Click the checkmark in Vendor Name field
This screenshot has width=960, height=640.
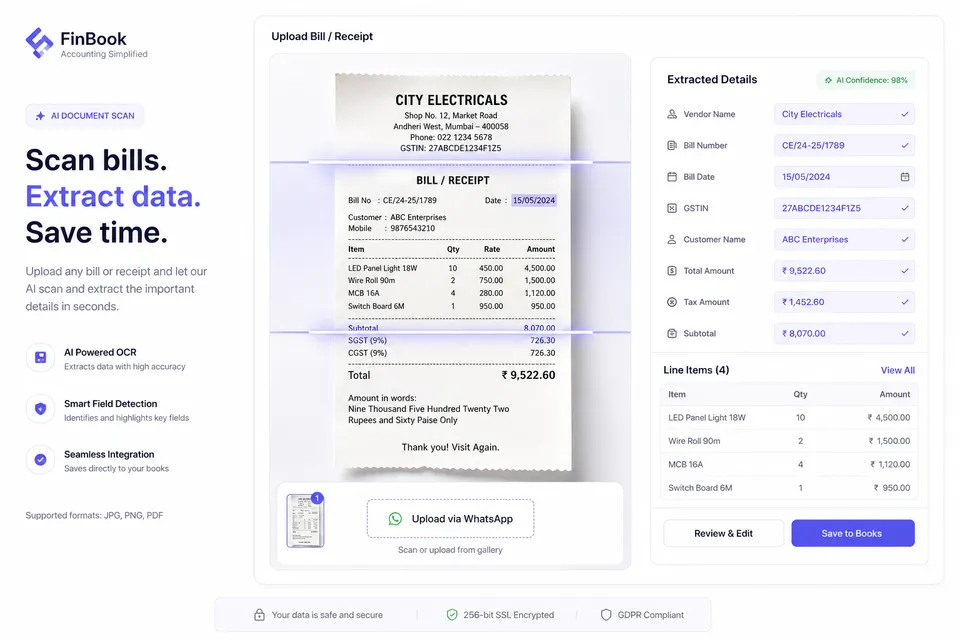point(905,114)
